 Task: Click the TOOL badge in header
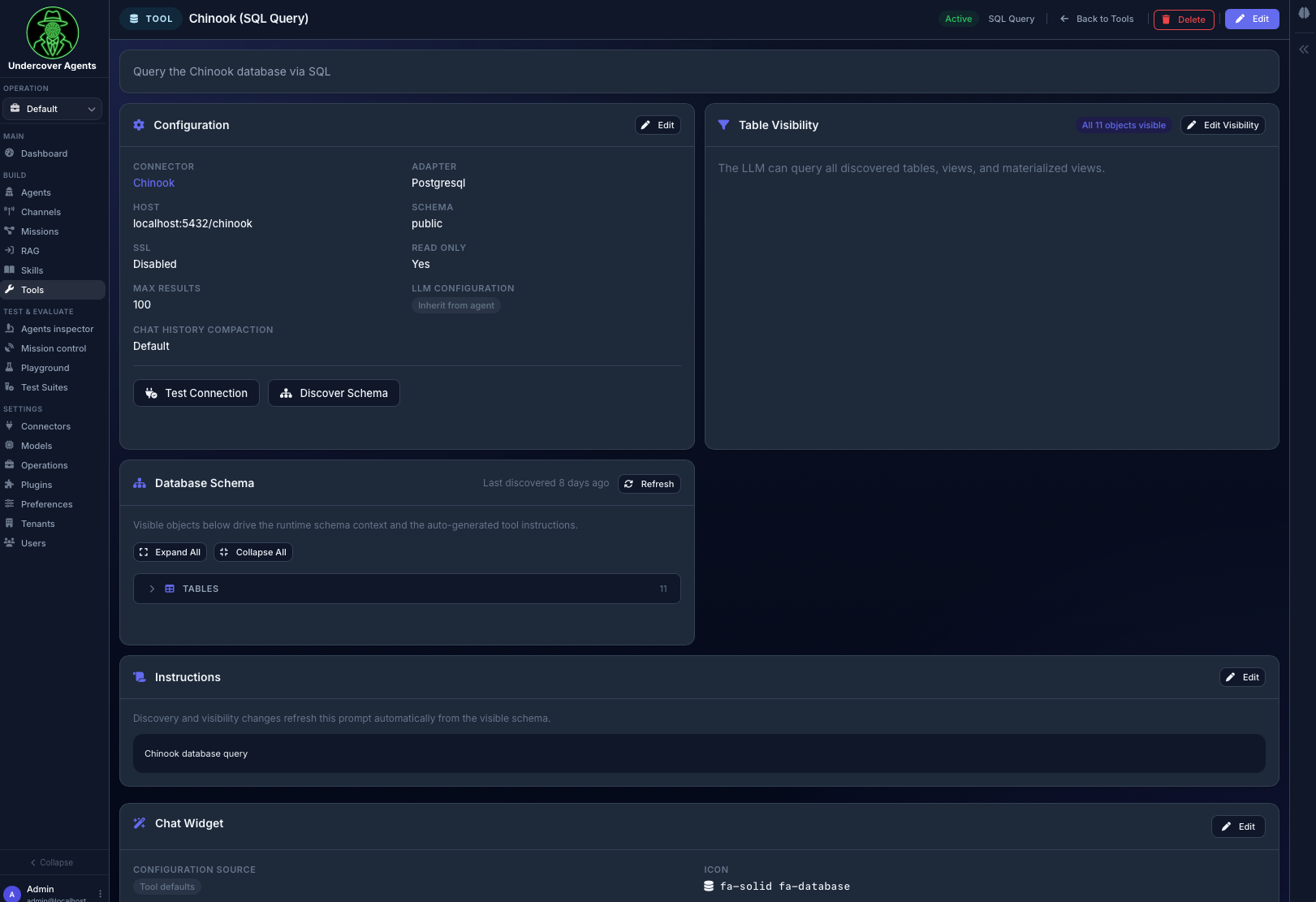[x=151, y=19]
